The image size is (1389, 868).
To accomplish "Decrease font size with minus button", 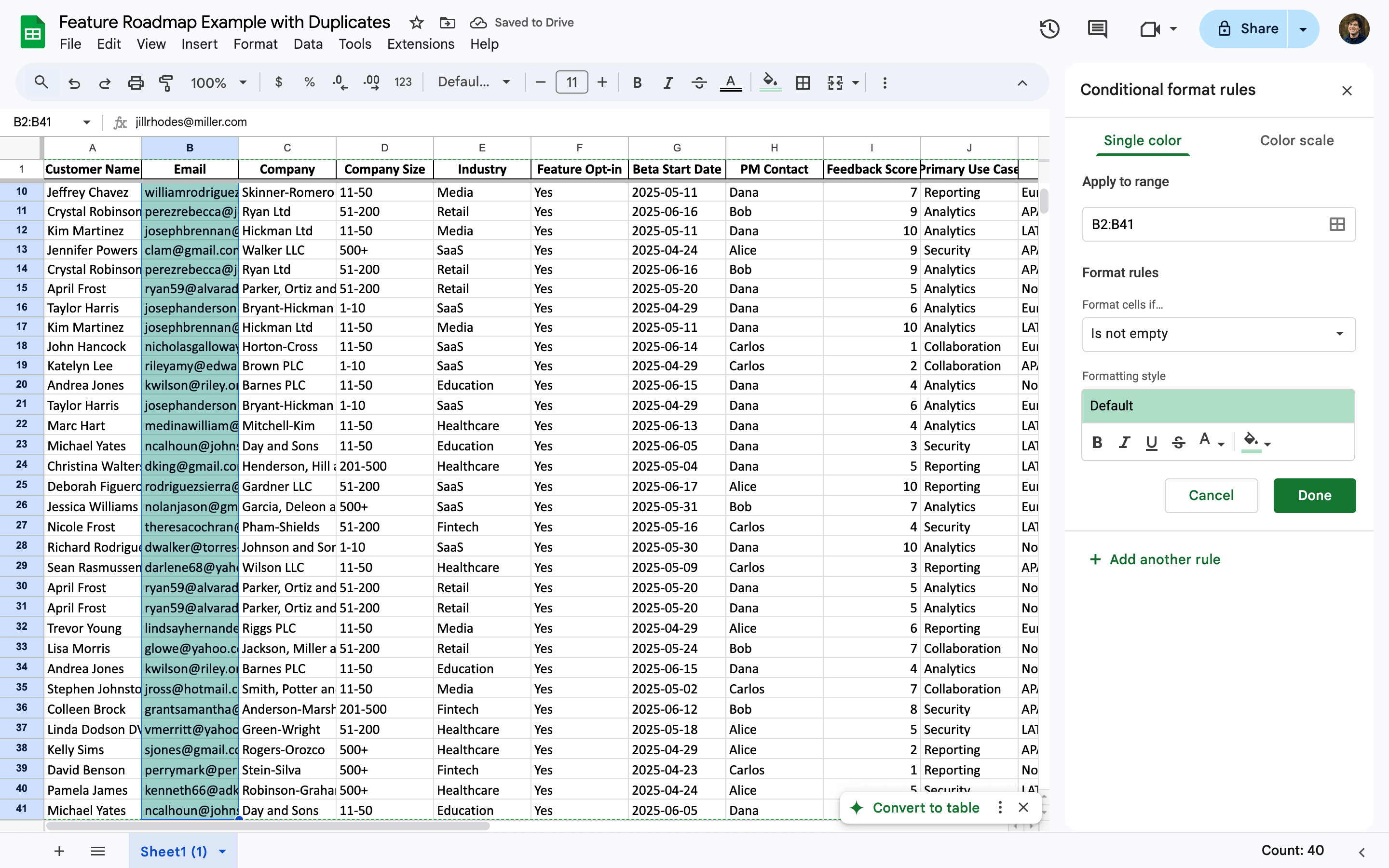I will 540,82.
